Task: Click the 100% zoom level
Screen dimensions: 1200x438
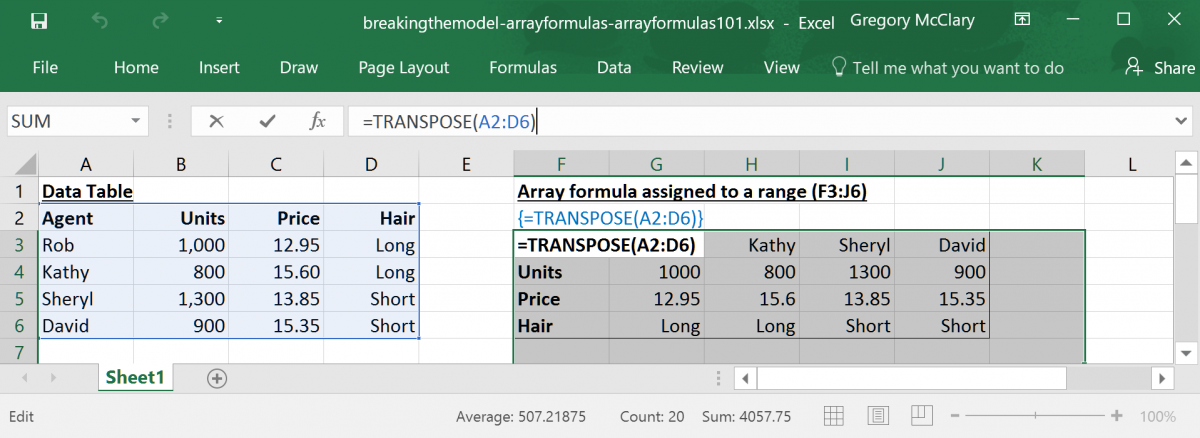Action: 1157,416
